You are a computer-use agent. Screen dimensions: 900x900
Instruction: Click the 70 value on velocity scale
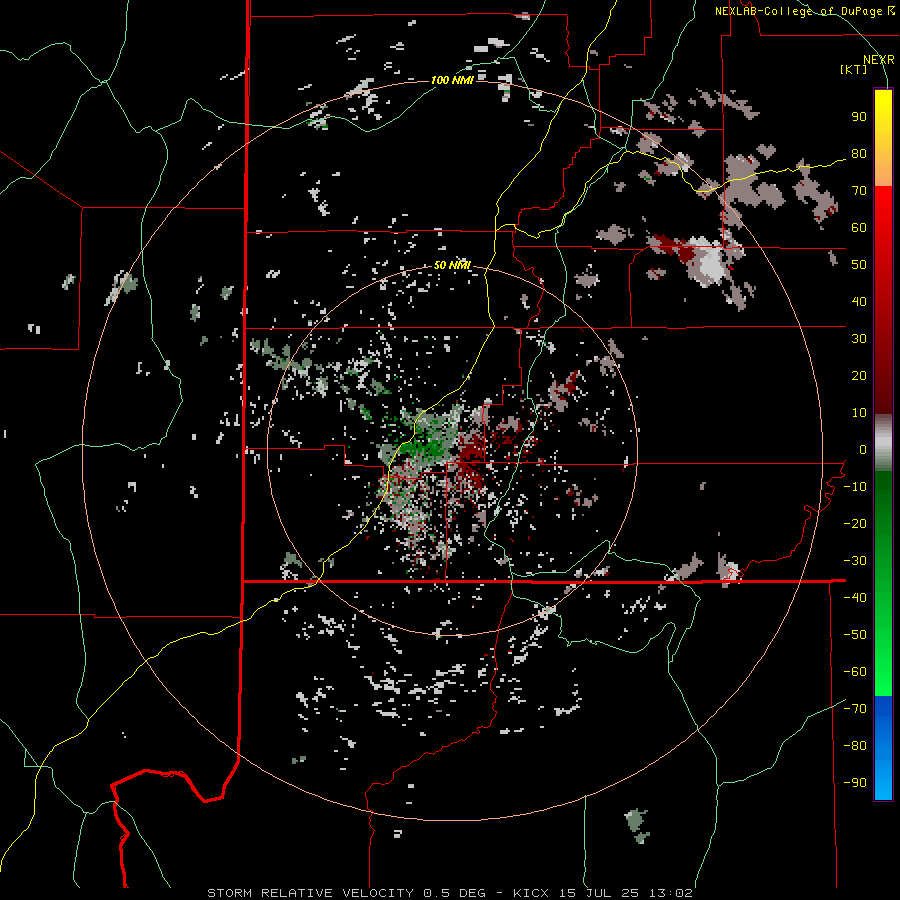coord(859,191)
